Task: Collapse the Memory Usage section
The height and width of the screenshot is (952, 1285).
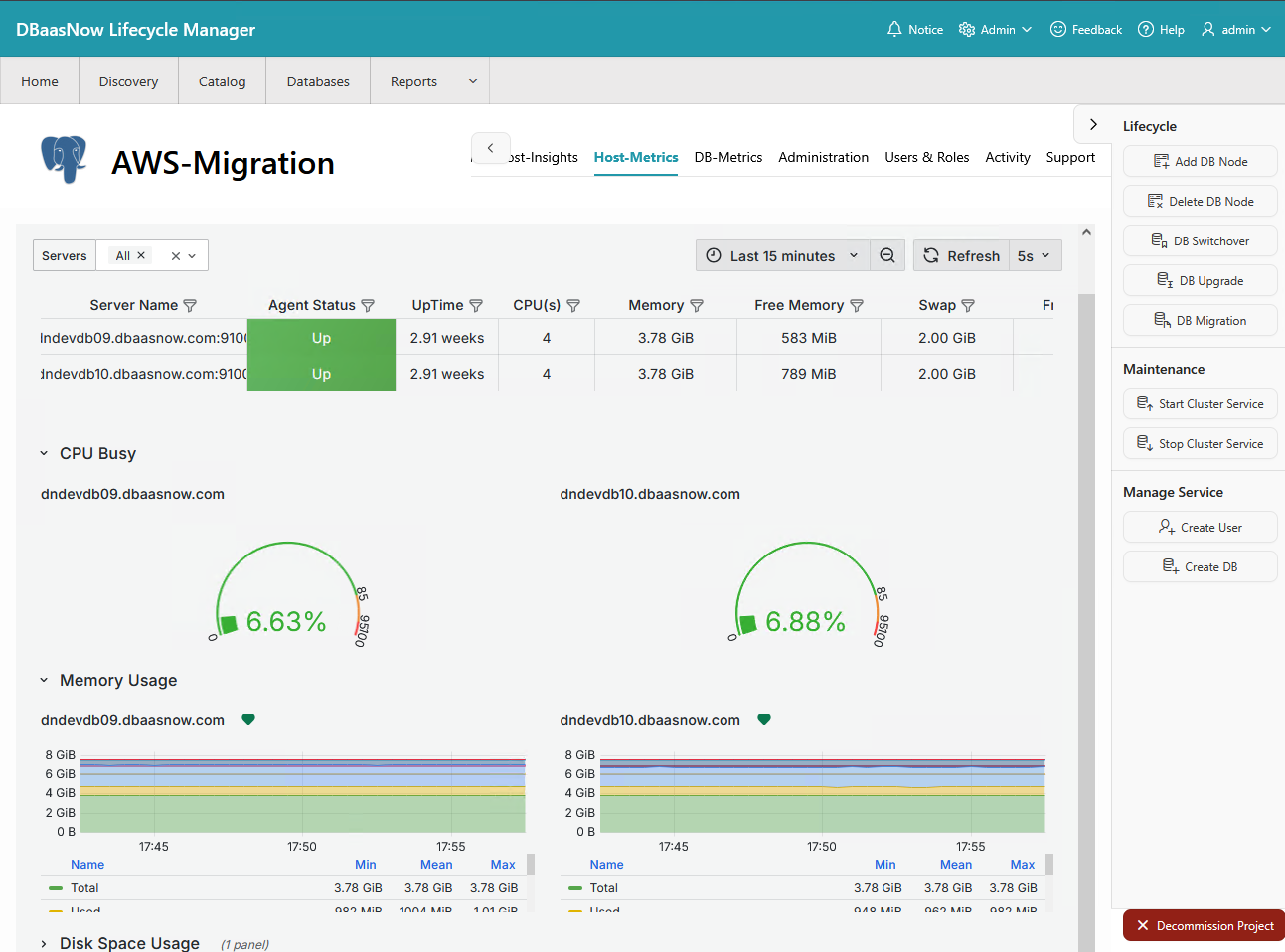Action: (44, 681)
